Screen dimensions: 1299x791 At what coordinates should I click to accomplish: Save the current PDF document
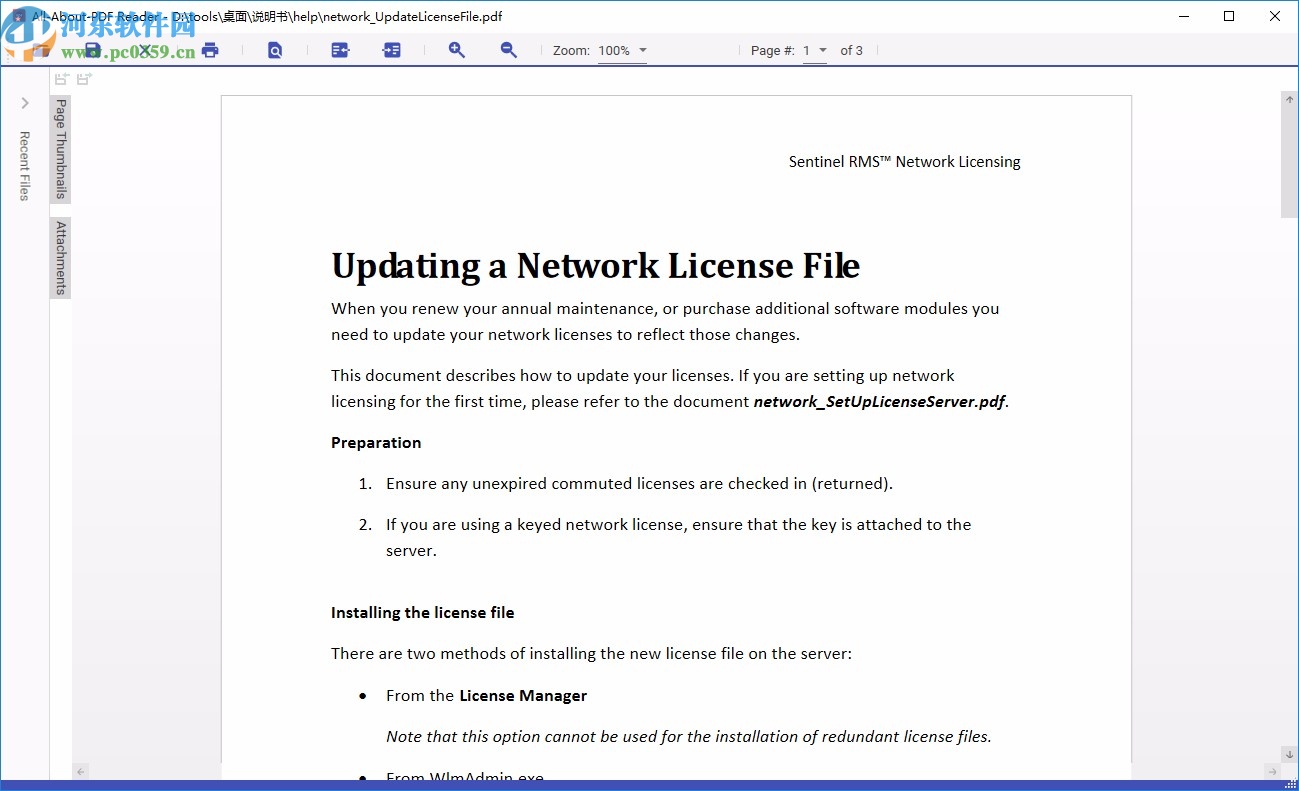point(92,50)
